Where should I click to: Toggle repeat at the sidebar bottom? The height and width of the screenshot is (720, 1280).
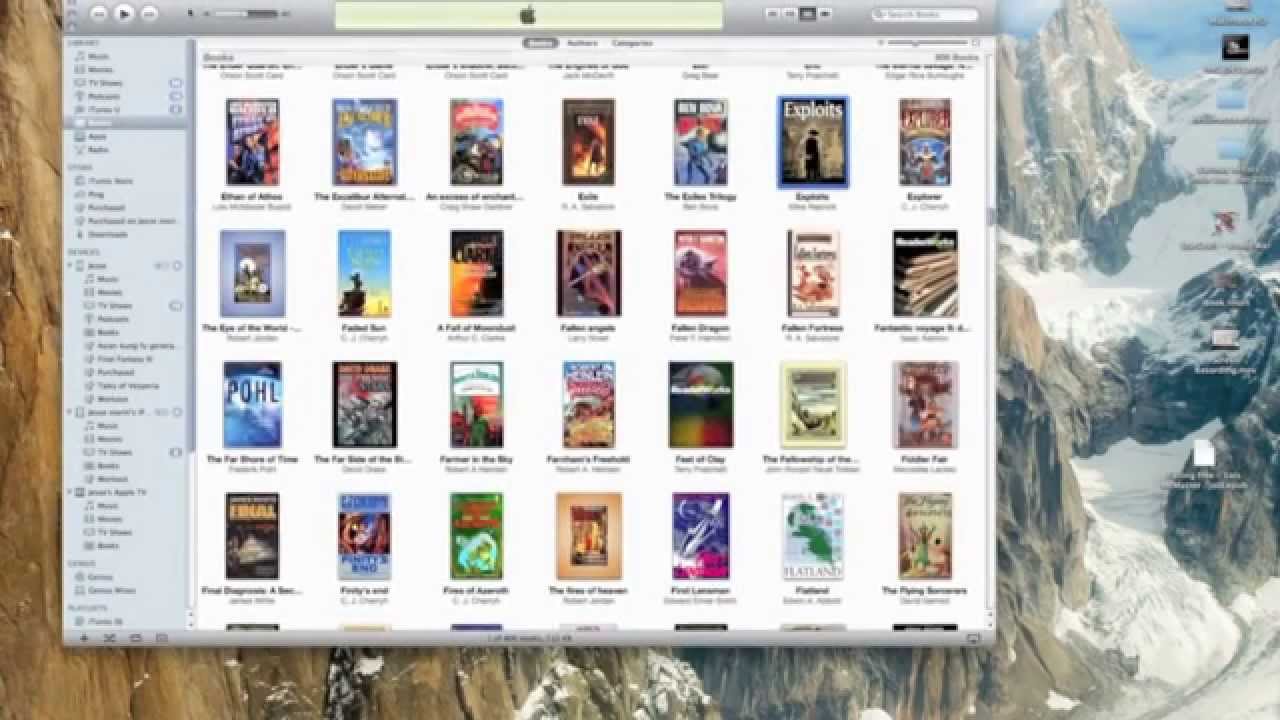(136, 638)
